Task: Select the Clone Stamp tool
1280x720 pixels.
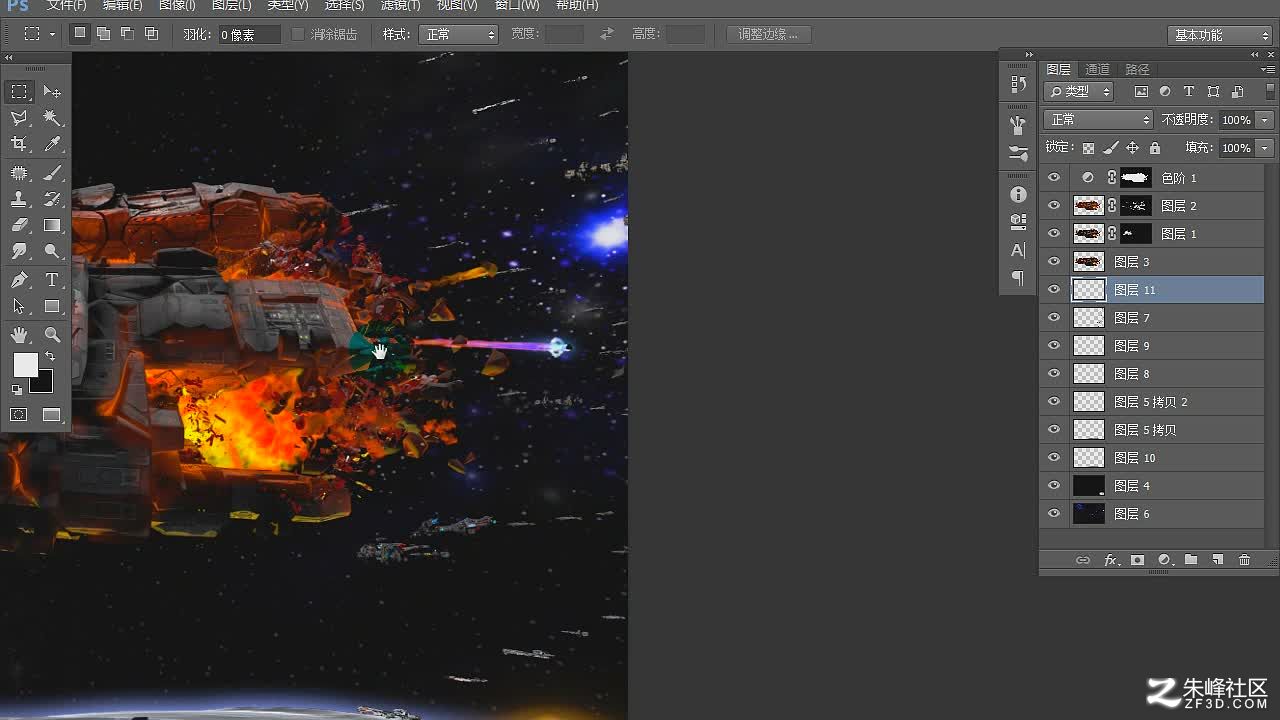Action: tap(19, 199)
